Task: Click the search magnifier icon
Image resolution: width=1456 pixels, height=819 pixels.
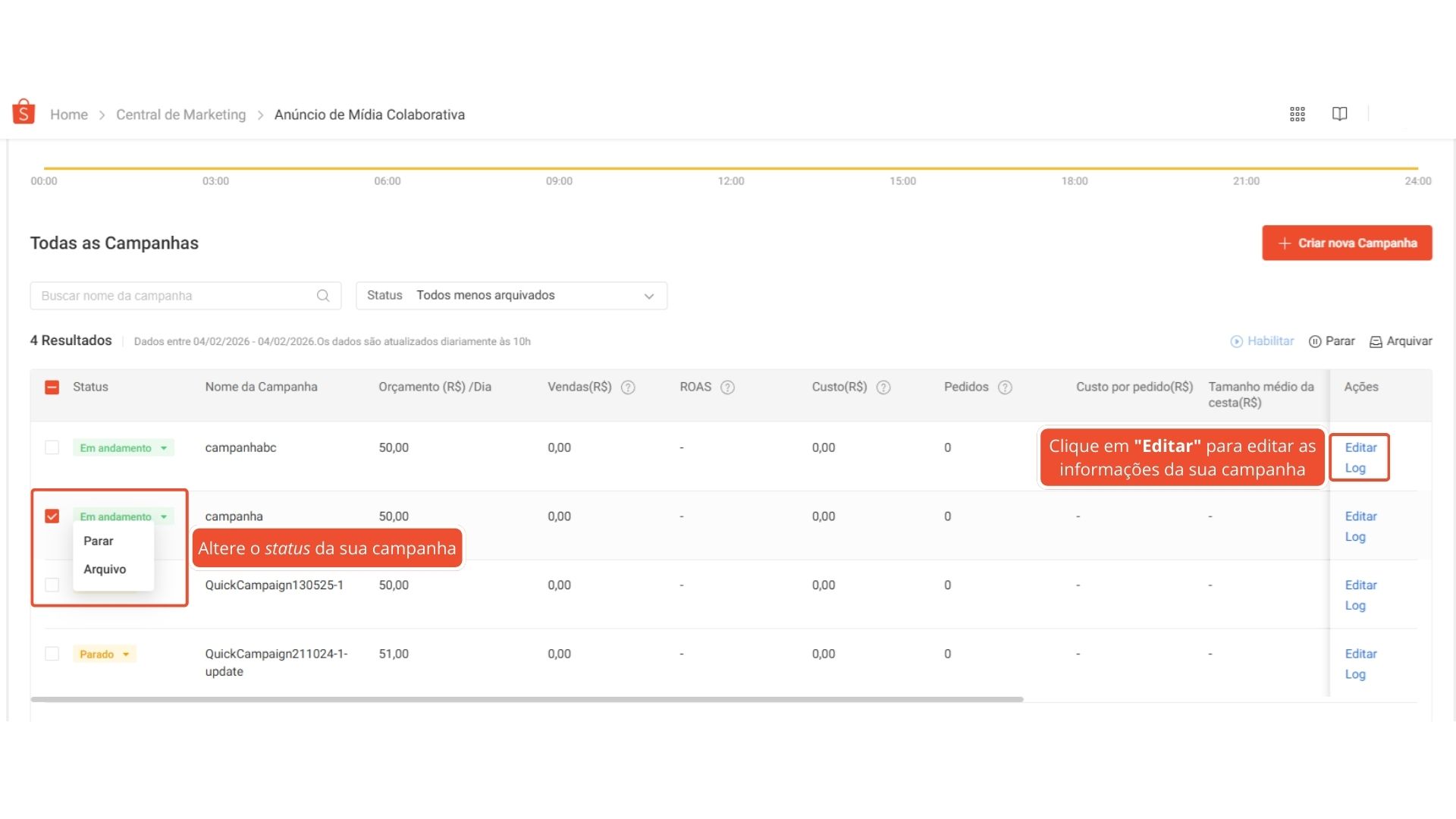Action: [x=323, y=296]
